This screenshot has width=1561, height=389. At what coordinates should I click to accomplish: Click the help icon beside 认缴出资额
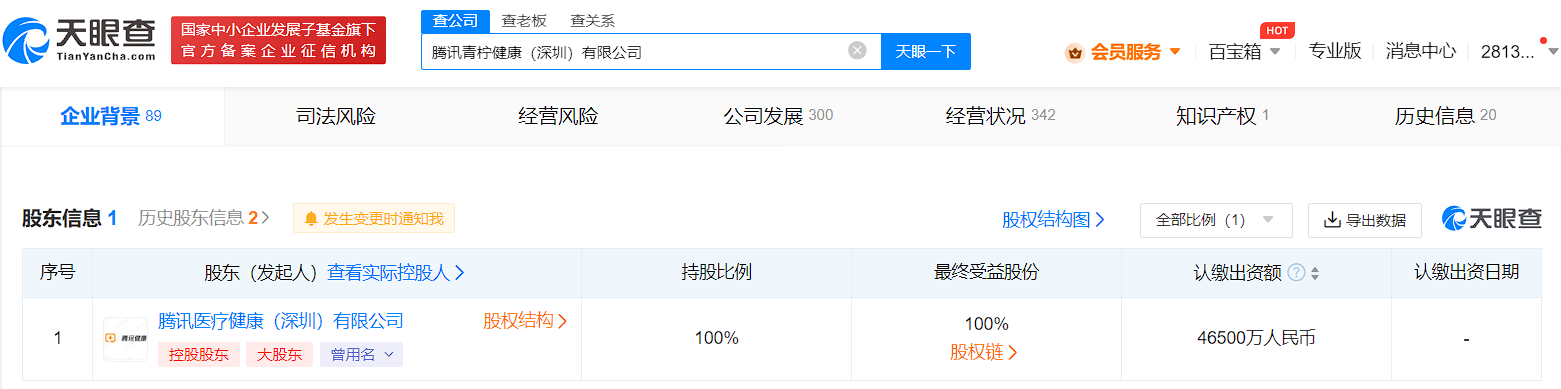(1296, 273)
